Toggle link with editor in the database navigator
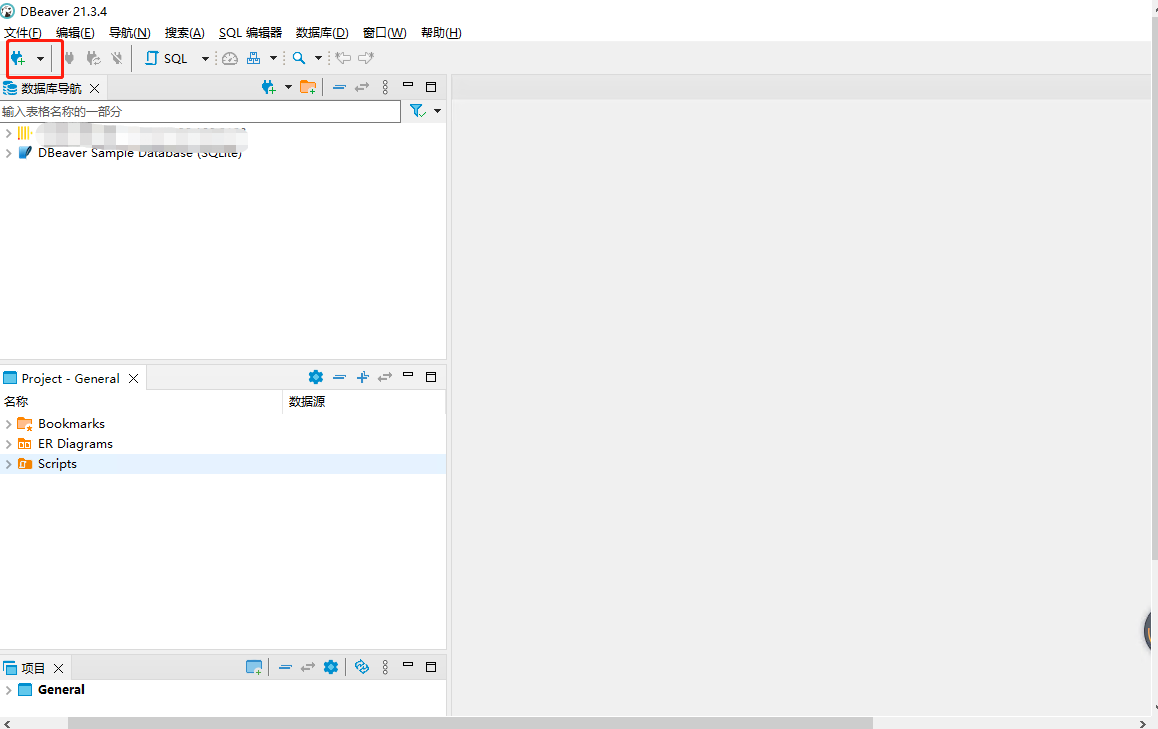The image size is (1158, 729). tap(362, 87)
